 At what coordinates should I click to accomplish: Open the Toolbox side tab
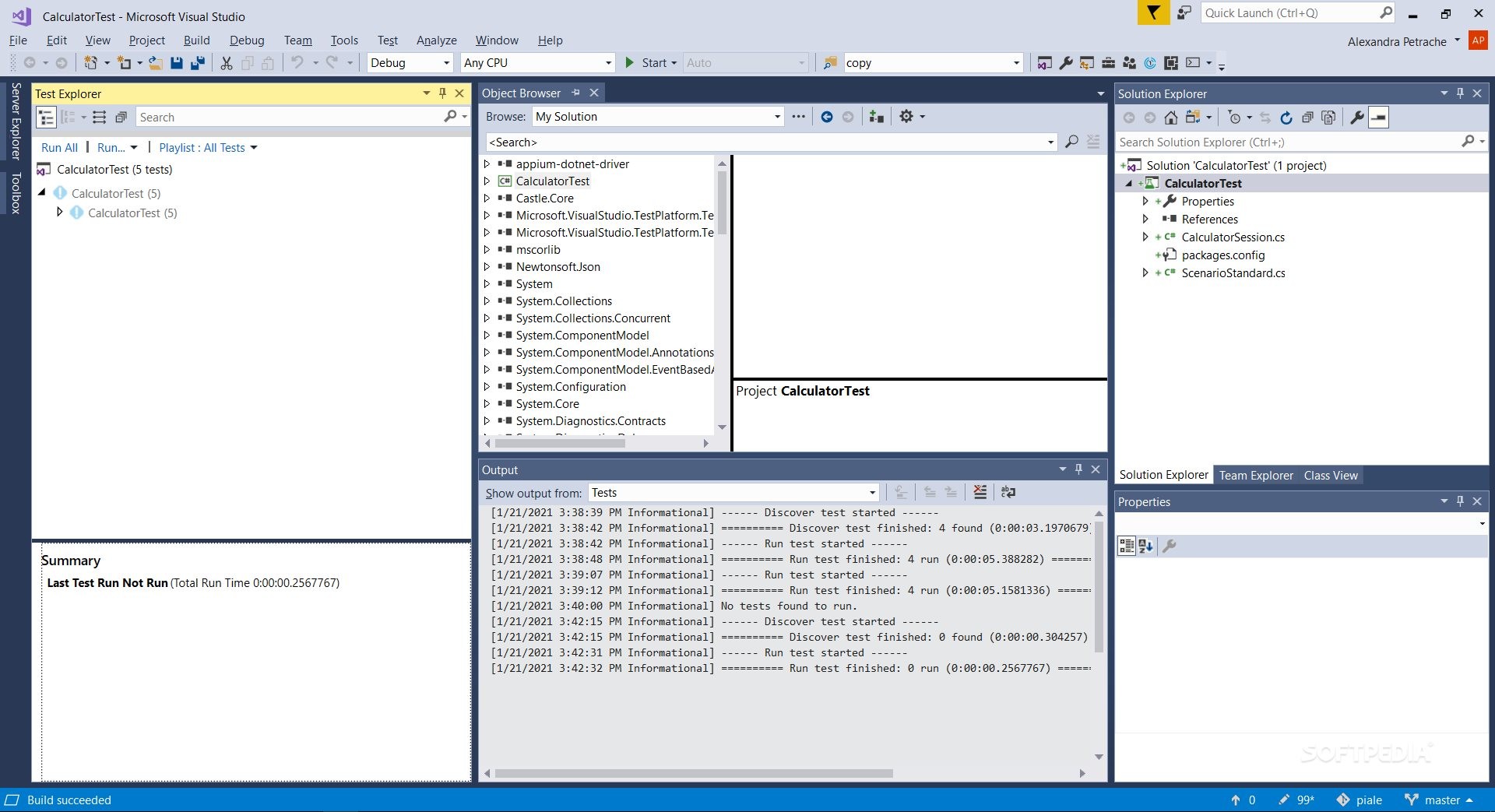15,193
